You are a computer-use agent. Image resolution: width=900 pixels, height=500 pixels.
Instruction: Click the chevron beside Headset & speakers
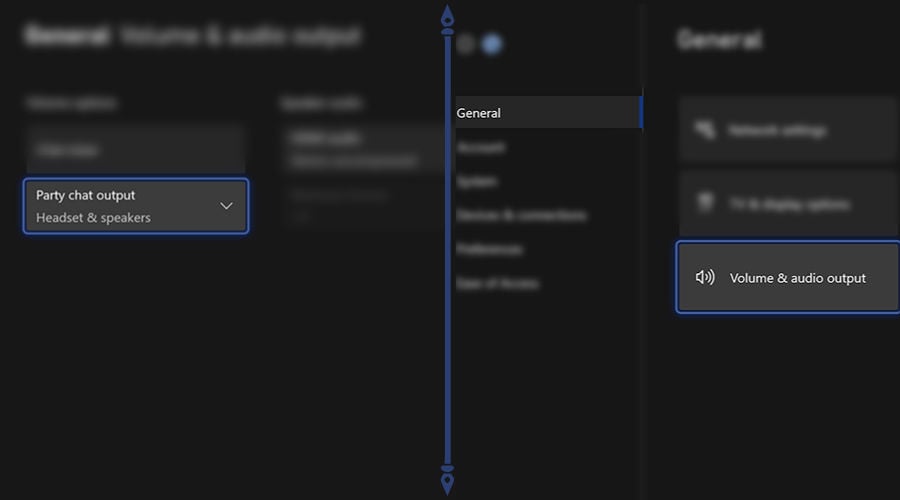coord(226,206)
